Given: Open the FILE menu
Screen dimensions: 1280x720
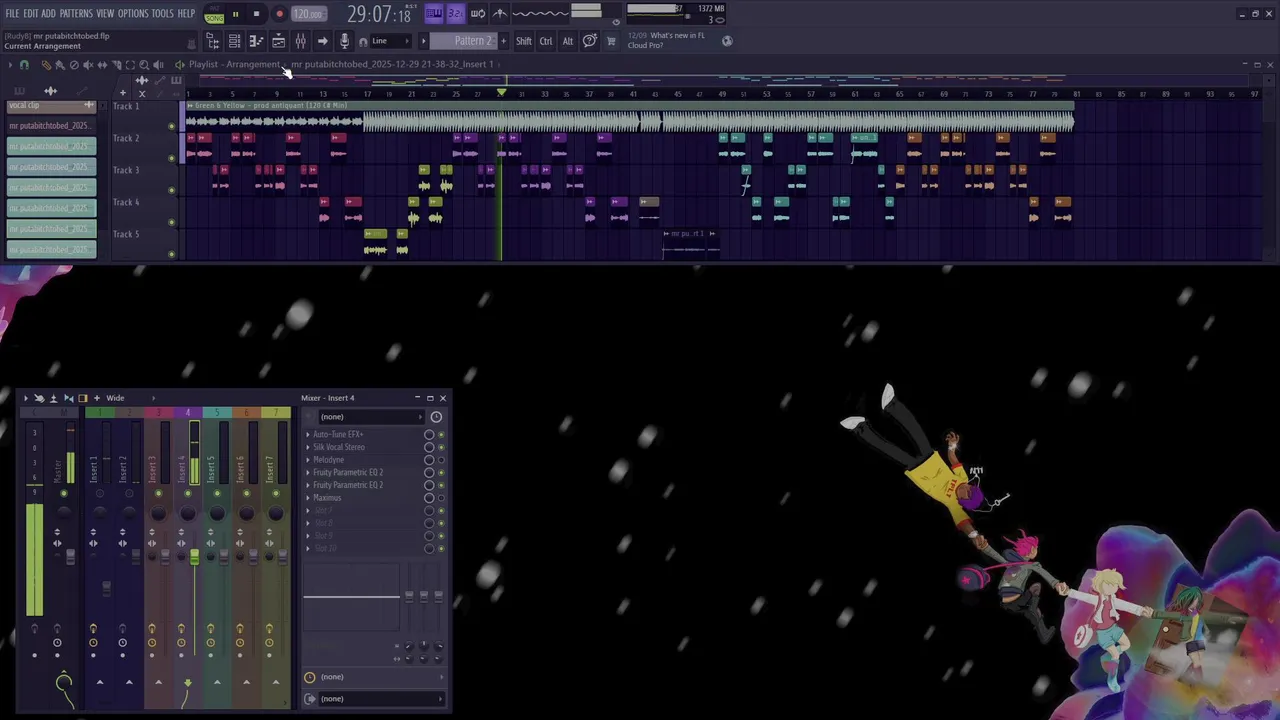Looking at the screenshot, I should 12,13.
